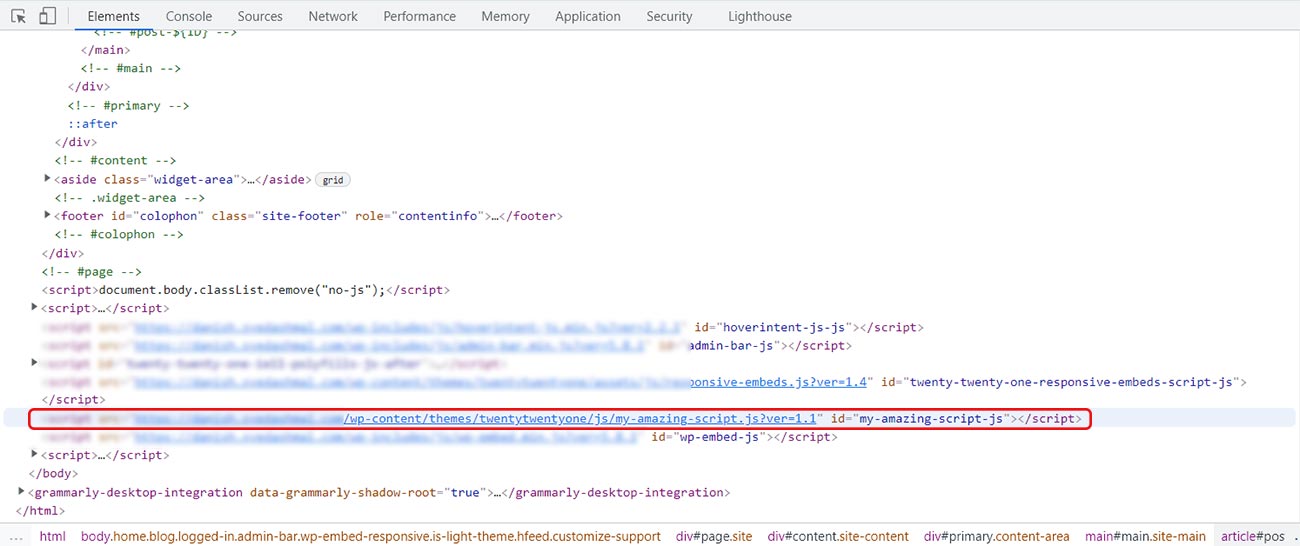Open the Memory tab
This screenshot has height=546, width=1300.
505,16
